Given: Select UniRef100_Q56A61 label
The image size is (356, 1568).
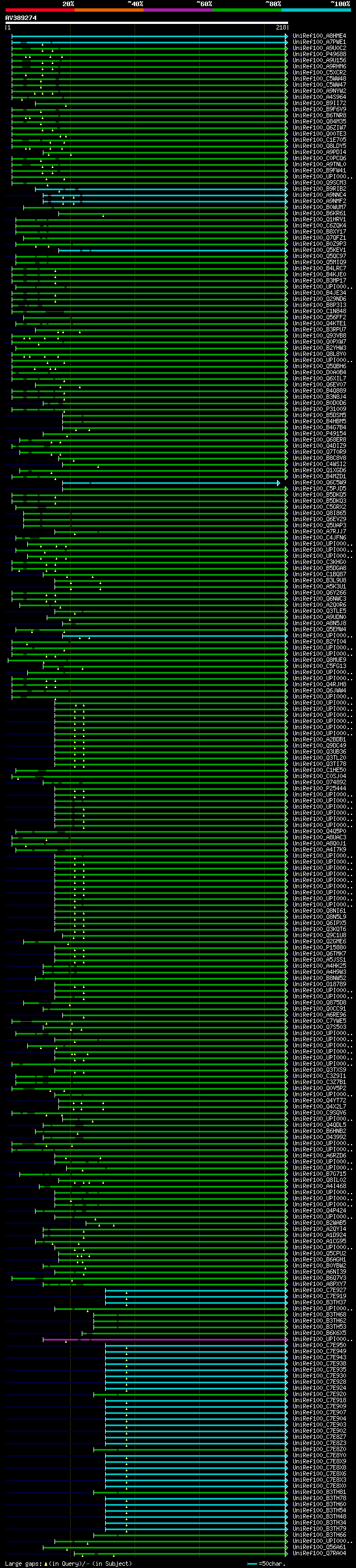Looking at the screenshot, I should [319, 1547].
